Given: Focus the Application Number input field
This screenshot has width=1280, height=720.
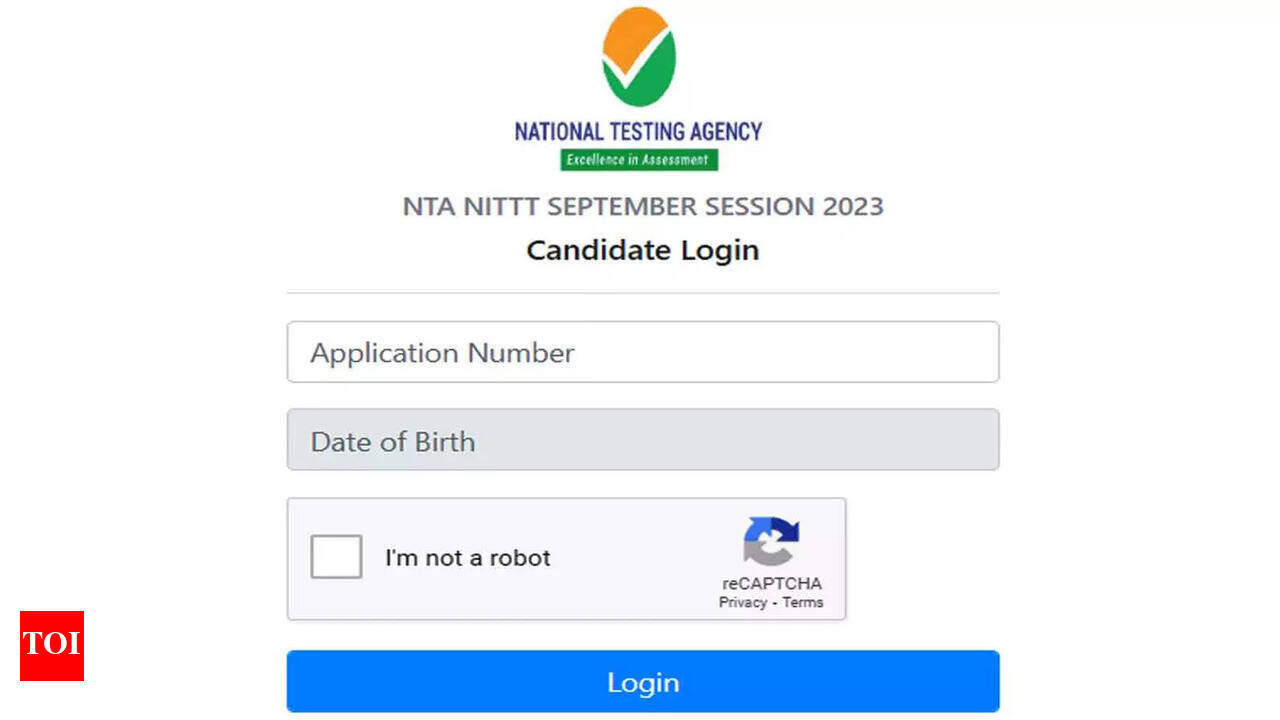Looking at the screenshot, I should pyautogui.click(x=642, y=352).
